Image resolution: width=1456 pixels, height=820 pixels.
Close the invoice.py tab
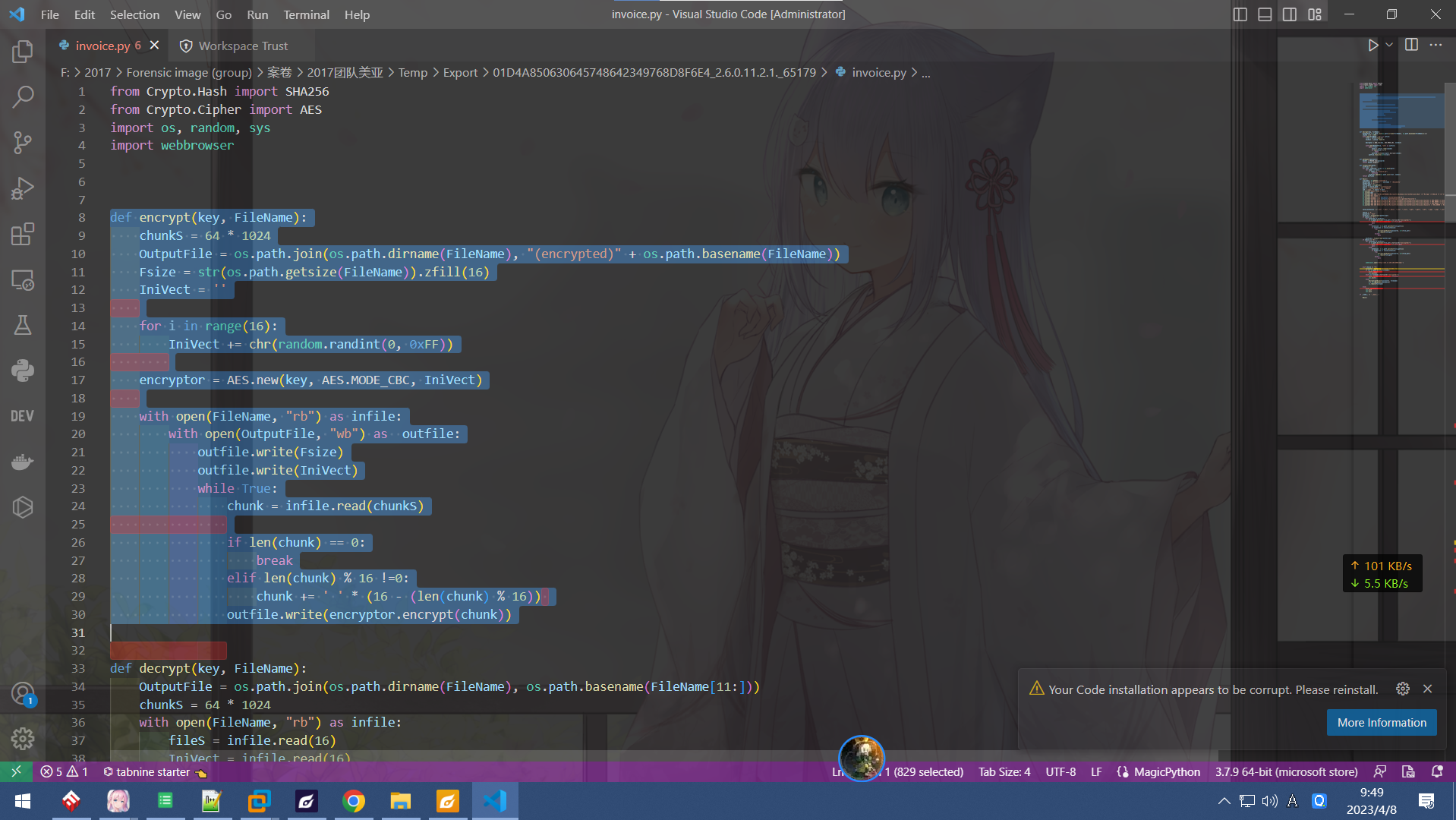tap(155, 46)
